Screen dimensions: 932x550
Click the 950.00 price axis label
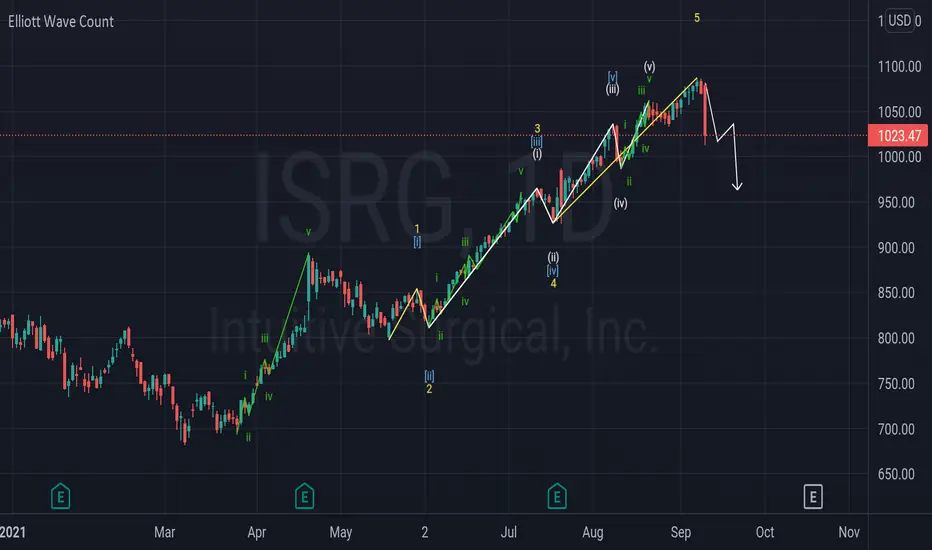pyautogui.click(x=896, y=202)
